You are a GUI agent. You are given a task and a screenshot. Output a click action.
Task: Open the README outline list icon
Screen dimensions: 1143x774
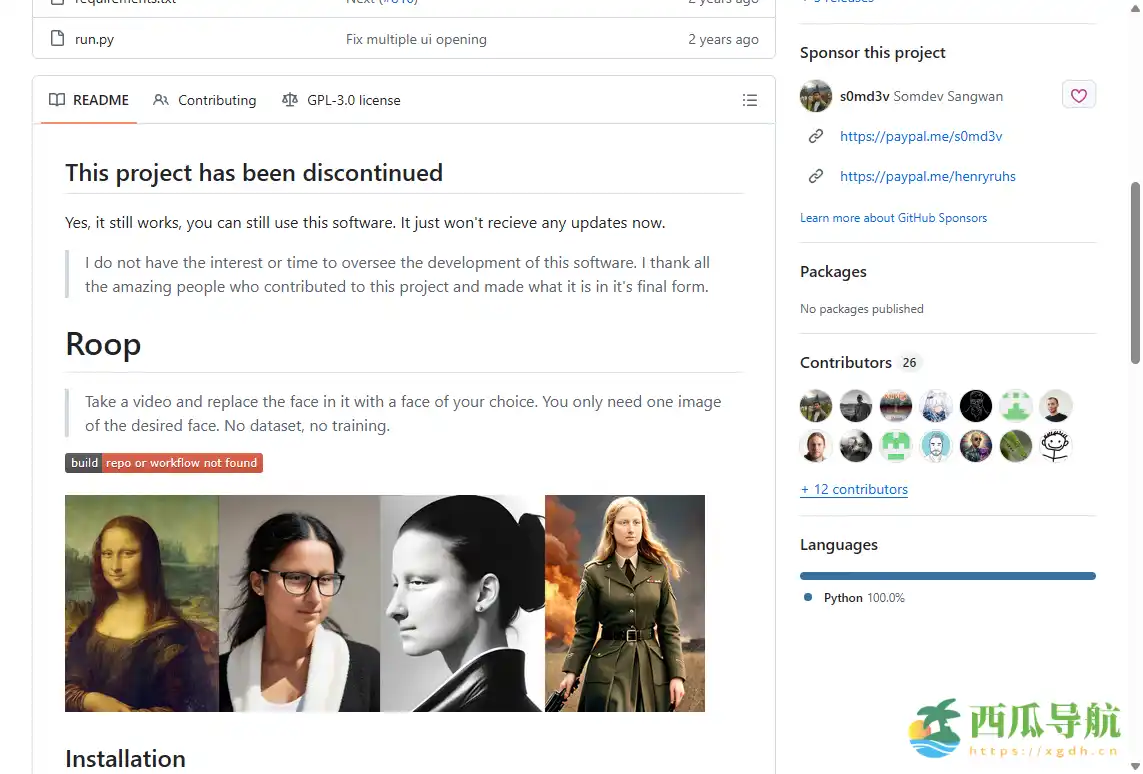749,100
